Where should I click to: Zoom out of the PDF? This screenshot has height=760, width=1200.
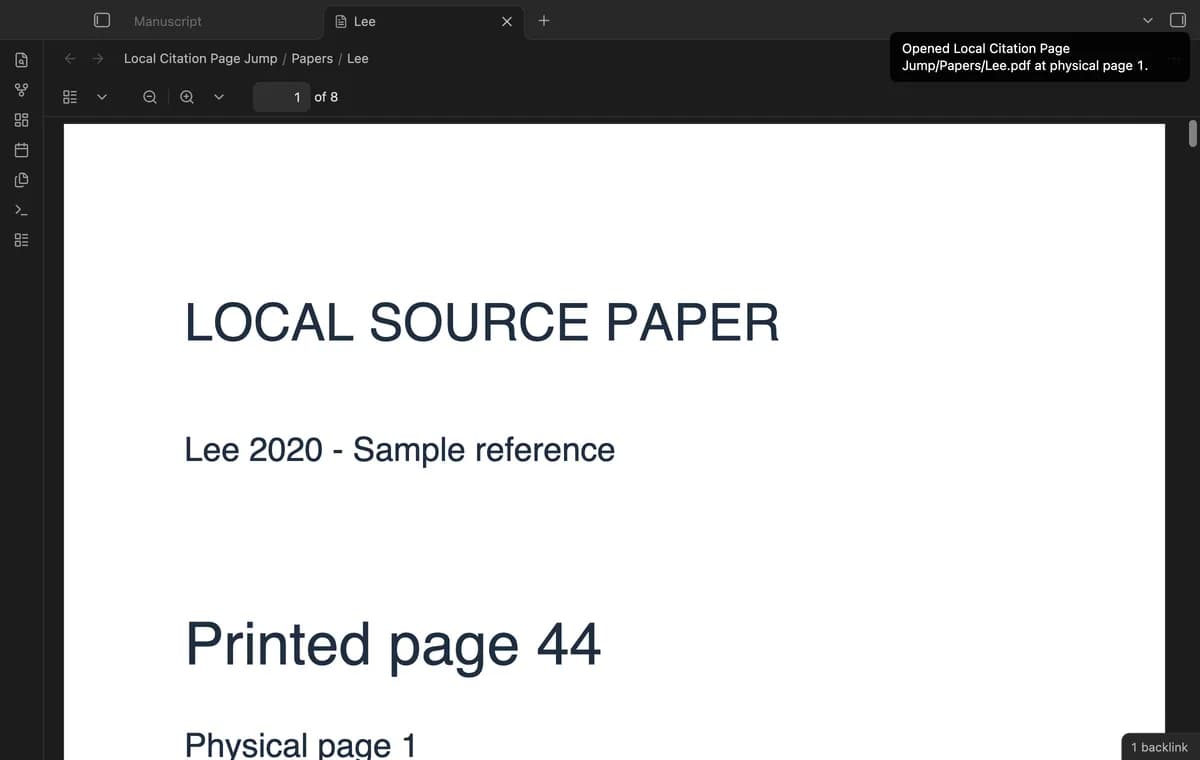click(x=149, y=97)
